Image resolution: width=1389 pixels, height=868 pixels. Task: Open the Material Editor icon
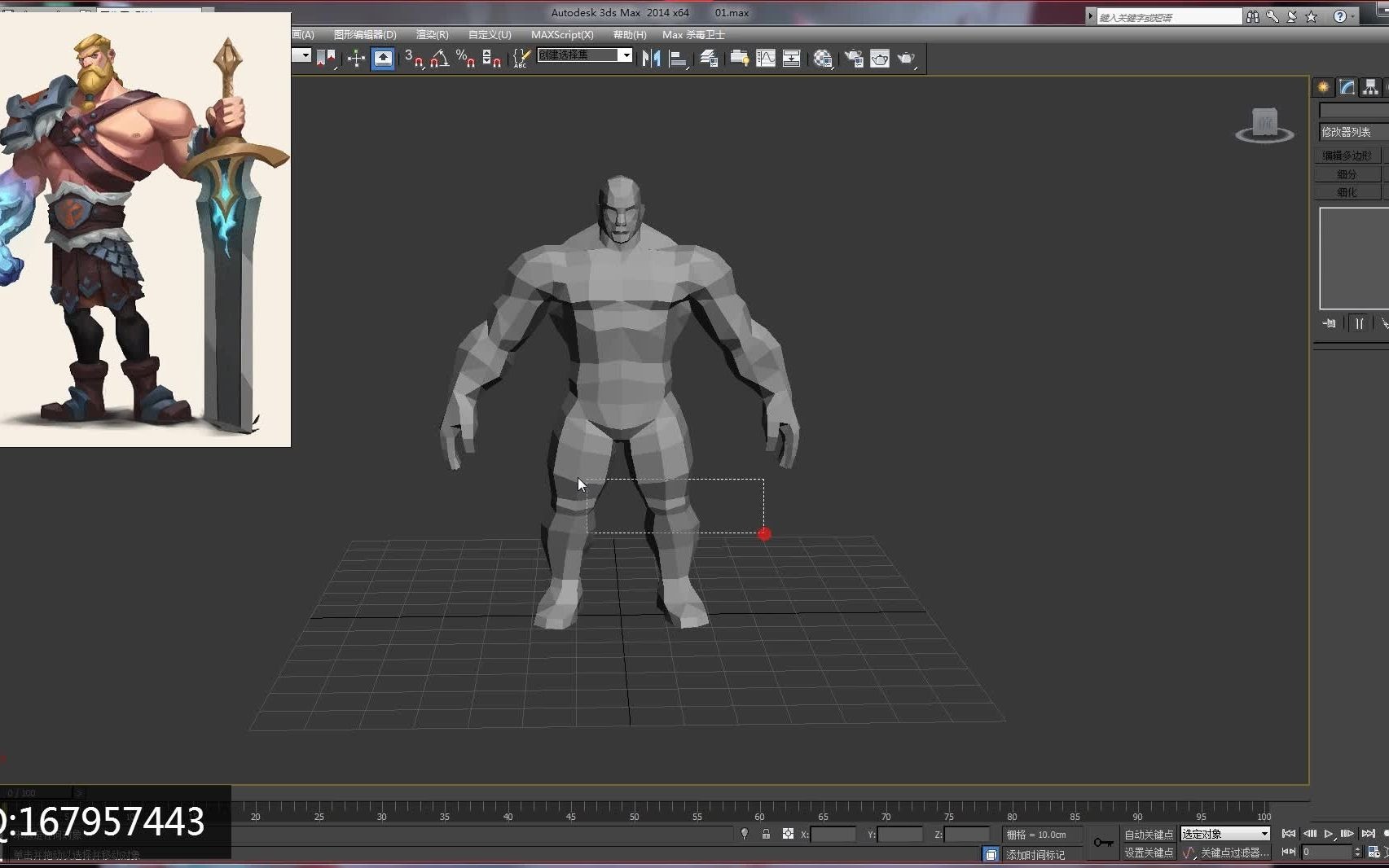point(823,58)
